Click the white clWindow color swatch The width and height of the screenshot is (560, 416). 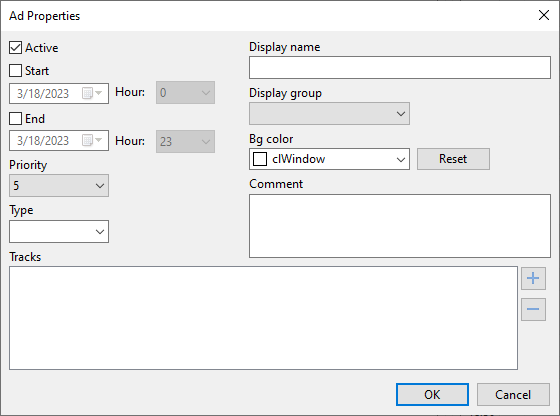[260, 159]
